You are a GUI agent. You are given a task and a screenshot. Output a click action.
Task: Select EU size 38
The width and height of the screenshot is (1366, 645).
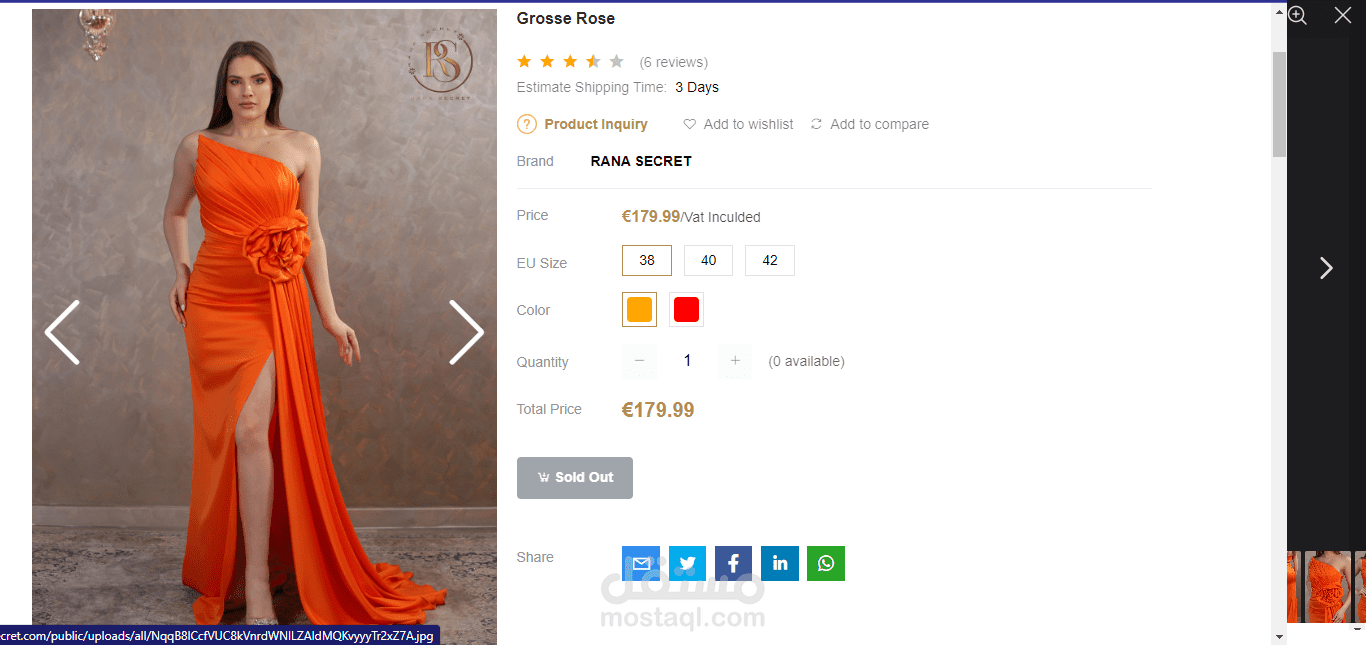click(x=647, y=261)
